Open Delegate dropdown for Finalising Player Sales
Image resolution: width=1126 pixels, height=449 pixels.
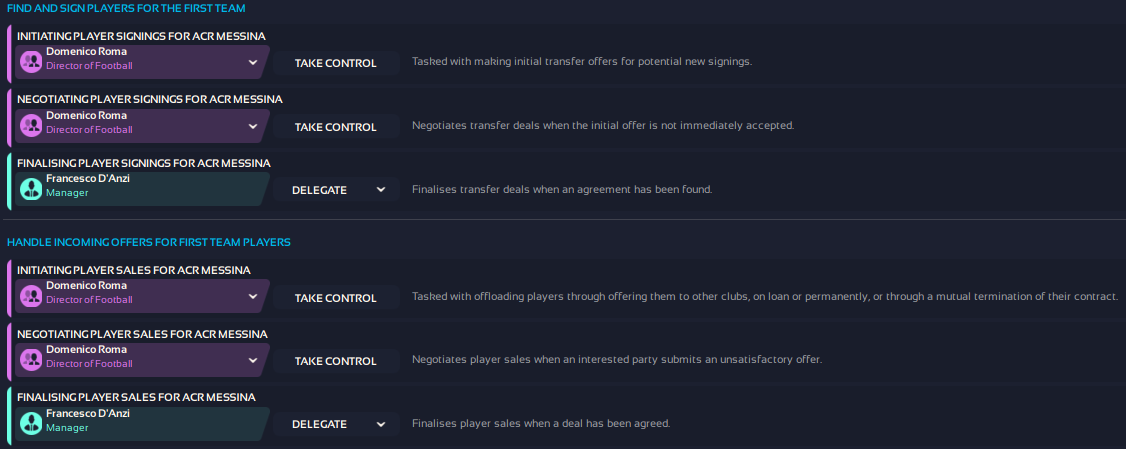coord(337,424)
